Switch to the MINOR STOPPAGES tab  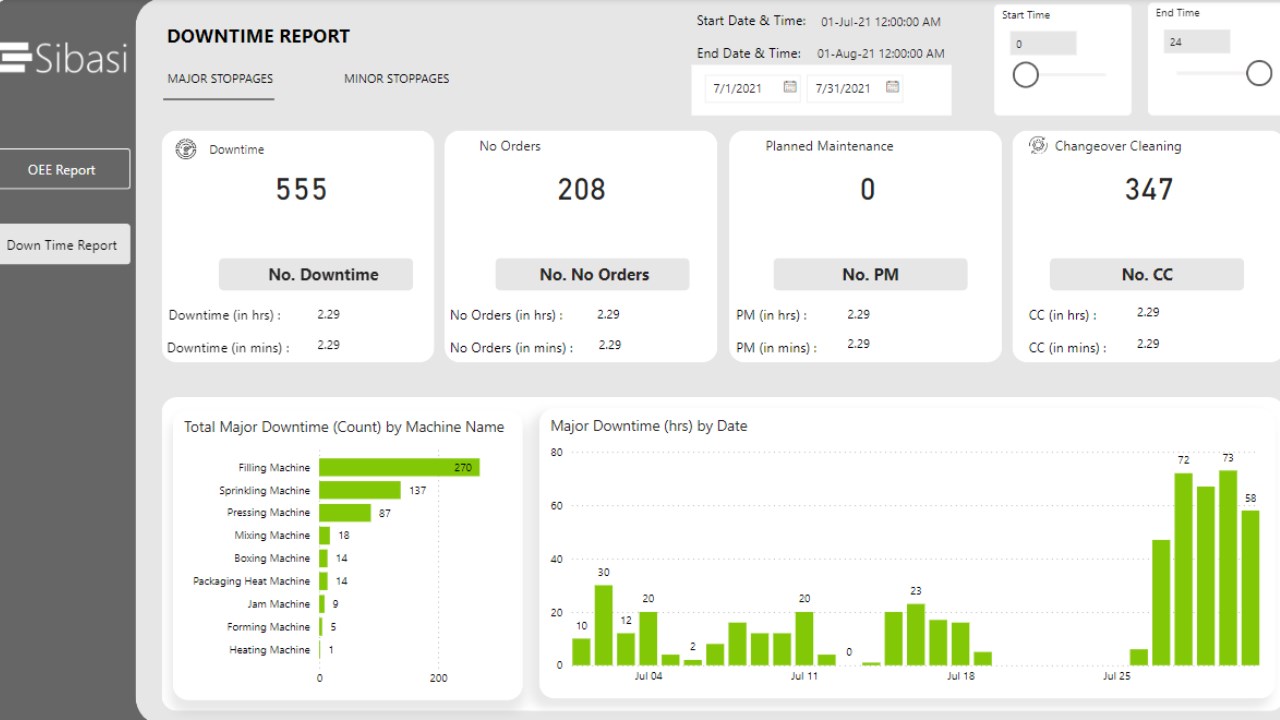point(397,79)
